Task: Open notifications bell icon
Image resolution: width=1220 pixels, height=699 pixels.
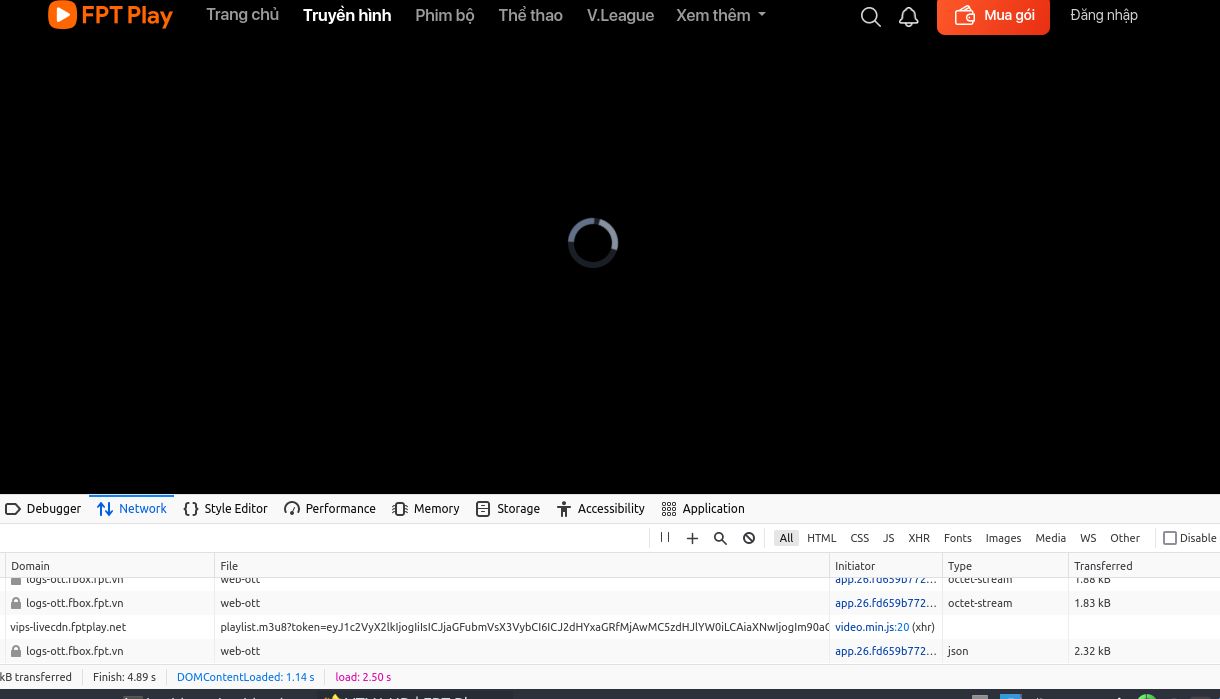Action: pyautogui.click(x=908, y=17)
